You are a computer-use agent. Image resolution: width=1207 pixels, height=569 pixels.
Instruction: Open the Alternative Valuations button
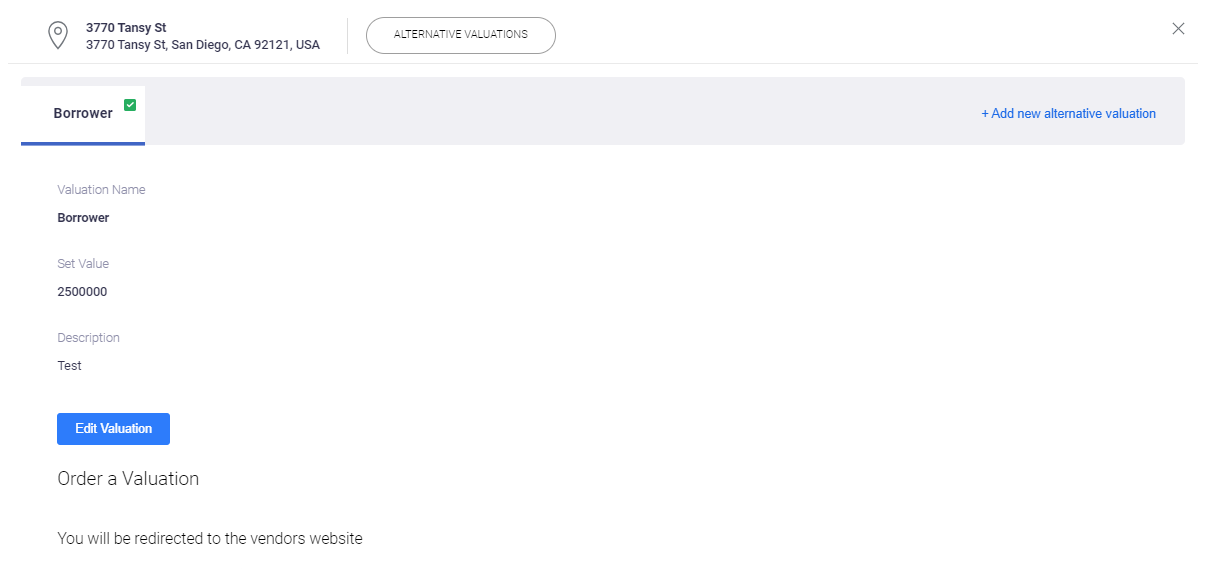click(x=461, y=35)
